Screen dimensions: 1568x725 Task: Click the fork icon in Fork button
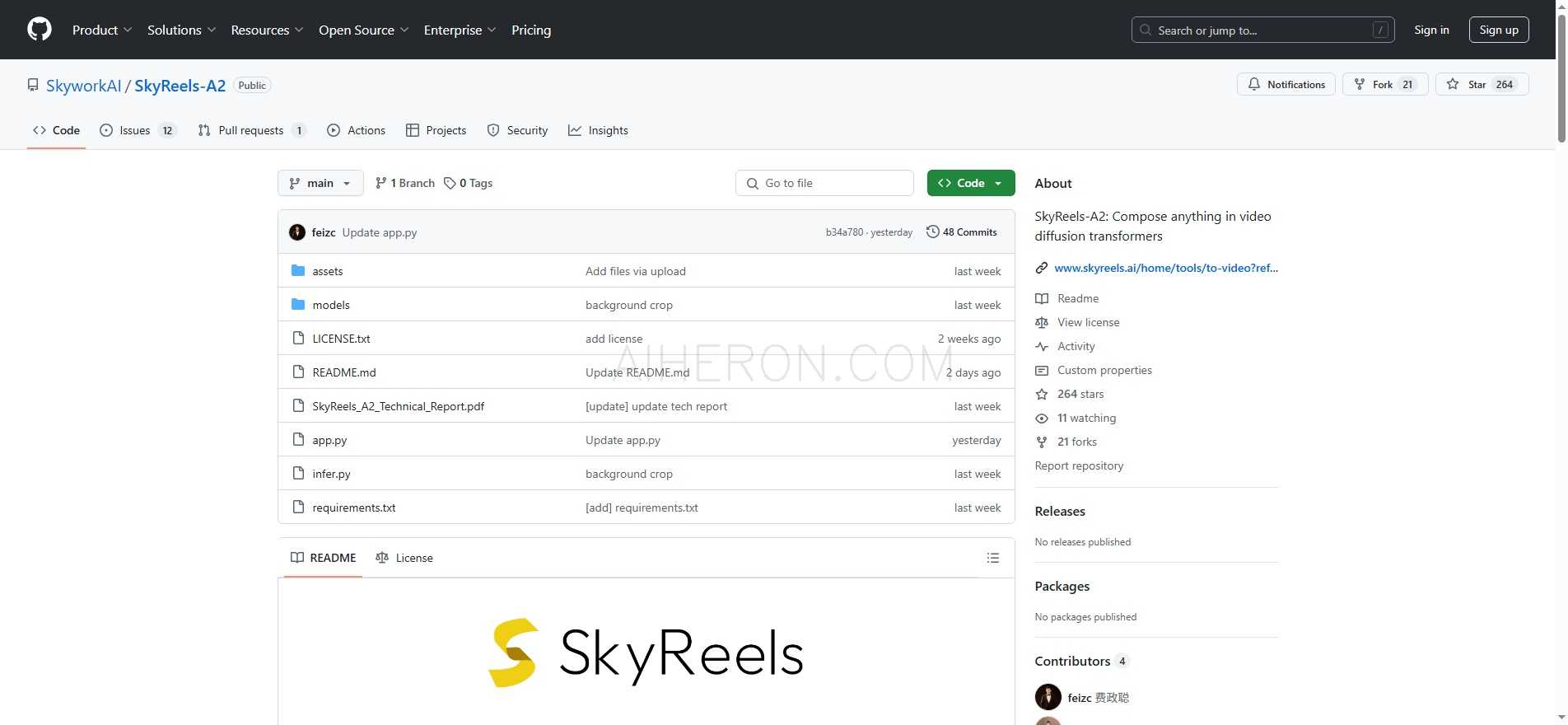1360,84
